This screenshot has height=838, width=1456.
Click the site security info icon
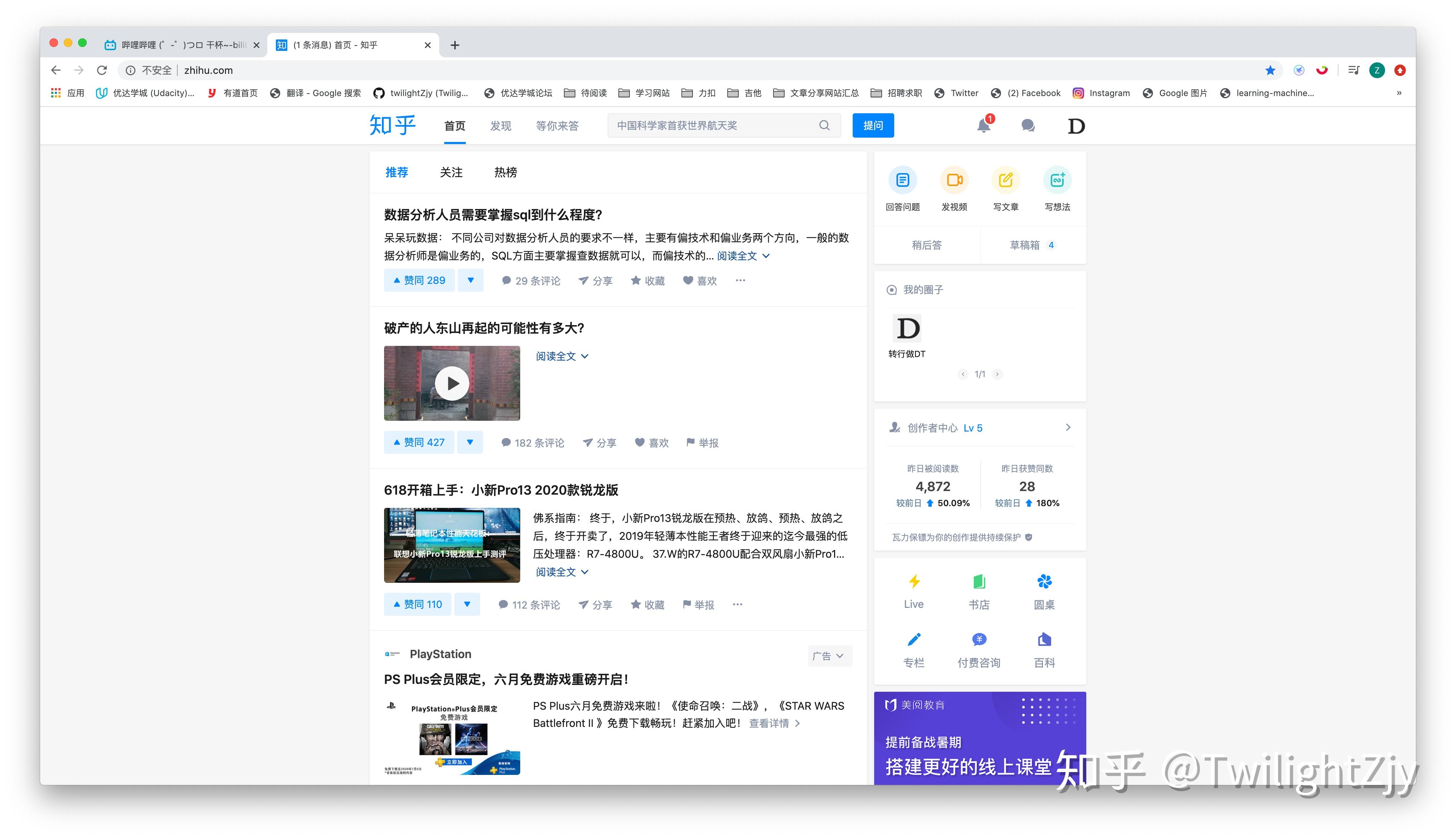click(x=130, y=70)
